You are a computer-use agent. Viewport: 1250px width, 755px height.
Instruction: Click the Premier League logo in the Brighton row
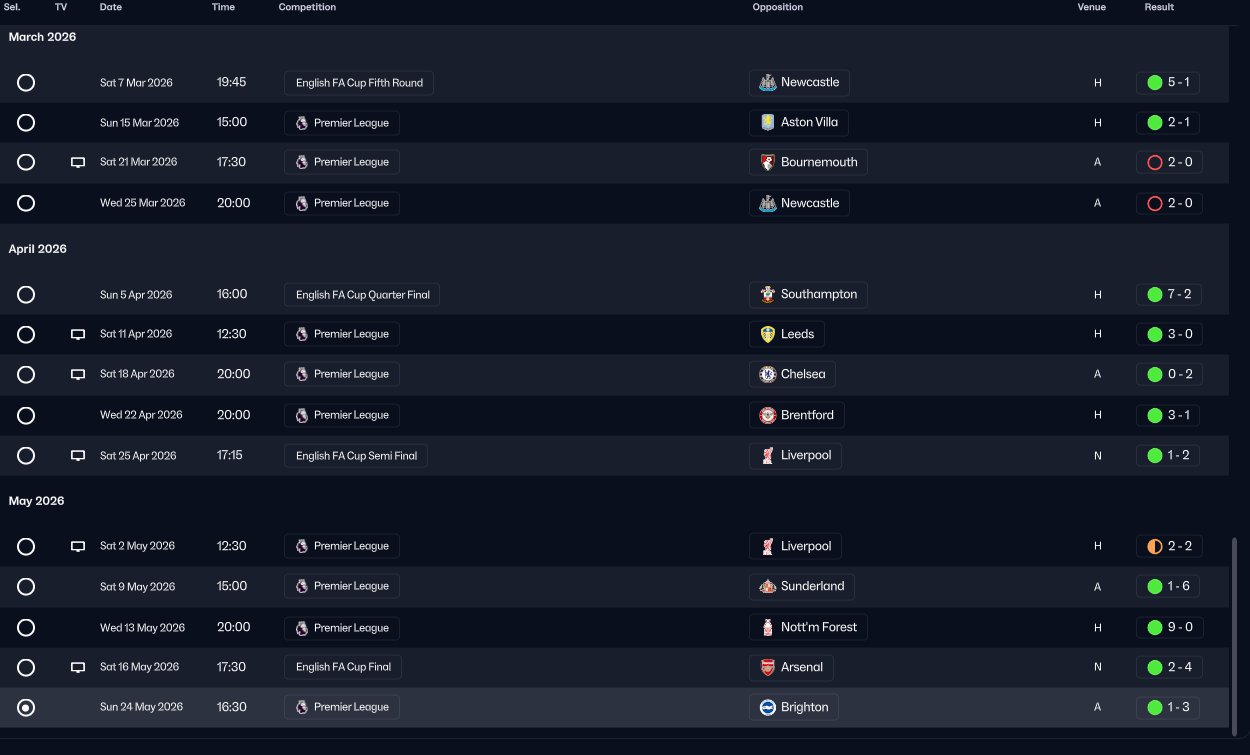(x=302, y=707)
